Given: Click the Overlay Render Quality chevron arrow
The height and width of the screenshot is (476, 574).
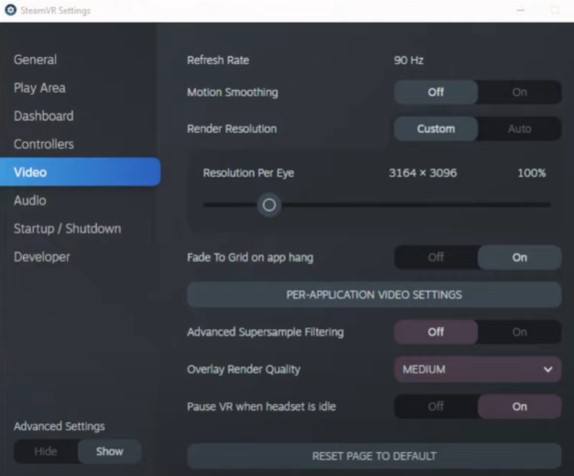Looking at the screenshot, I should click(548, 369).
